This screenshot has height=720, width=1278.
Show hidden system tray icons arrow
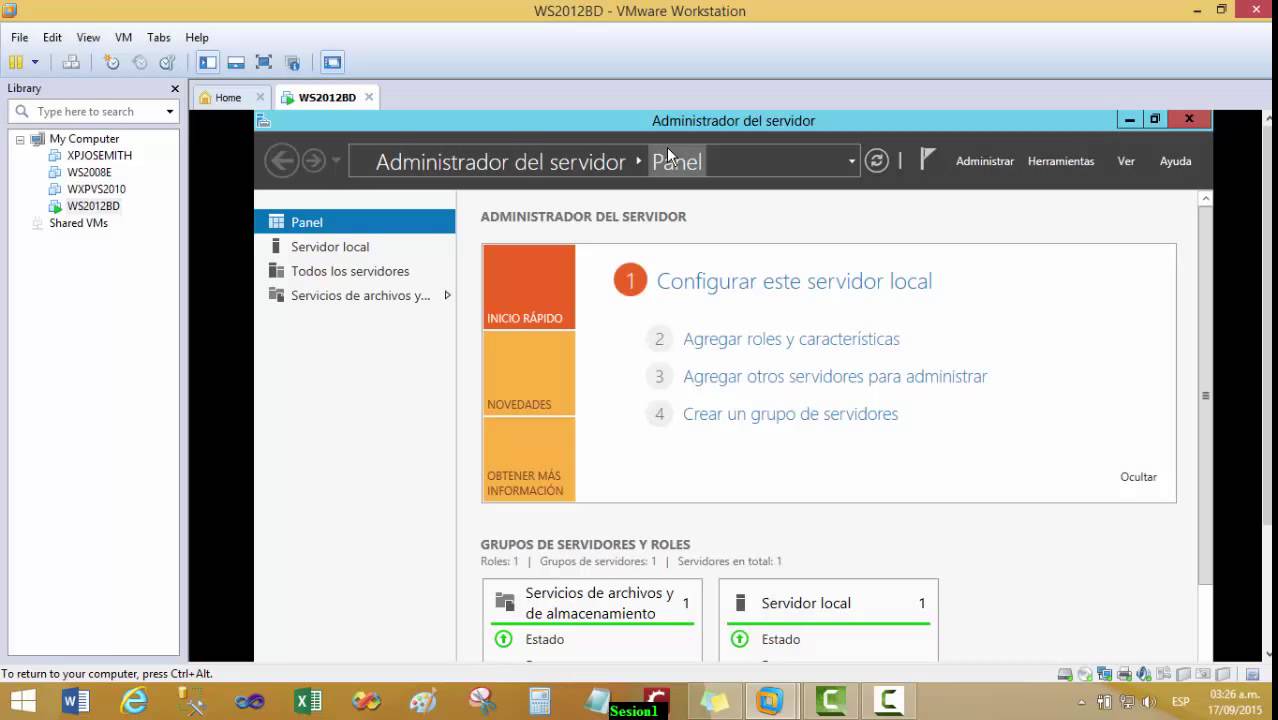[1082, 701]
